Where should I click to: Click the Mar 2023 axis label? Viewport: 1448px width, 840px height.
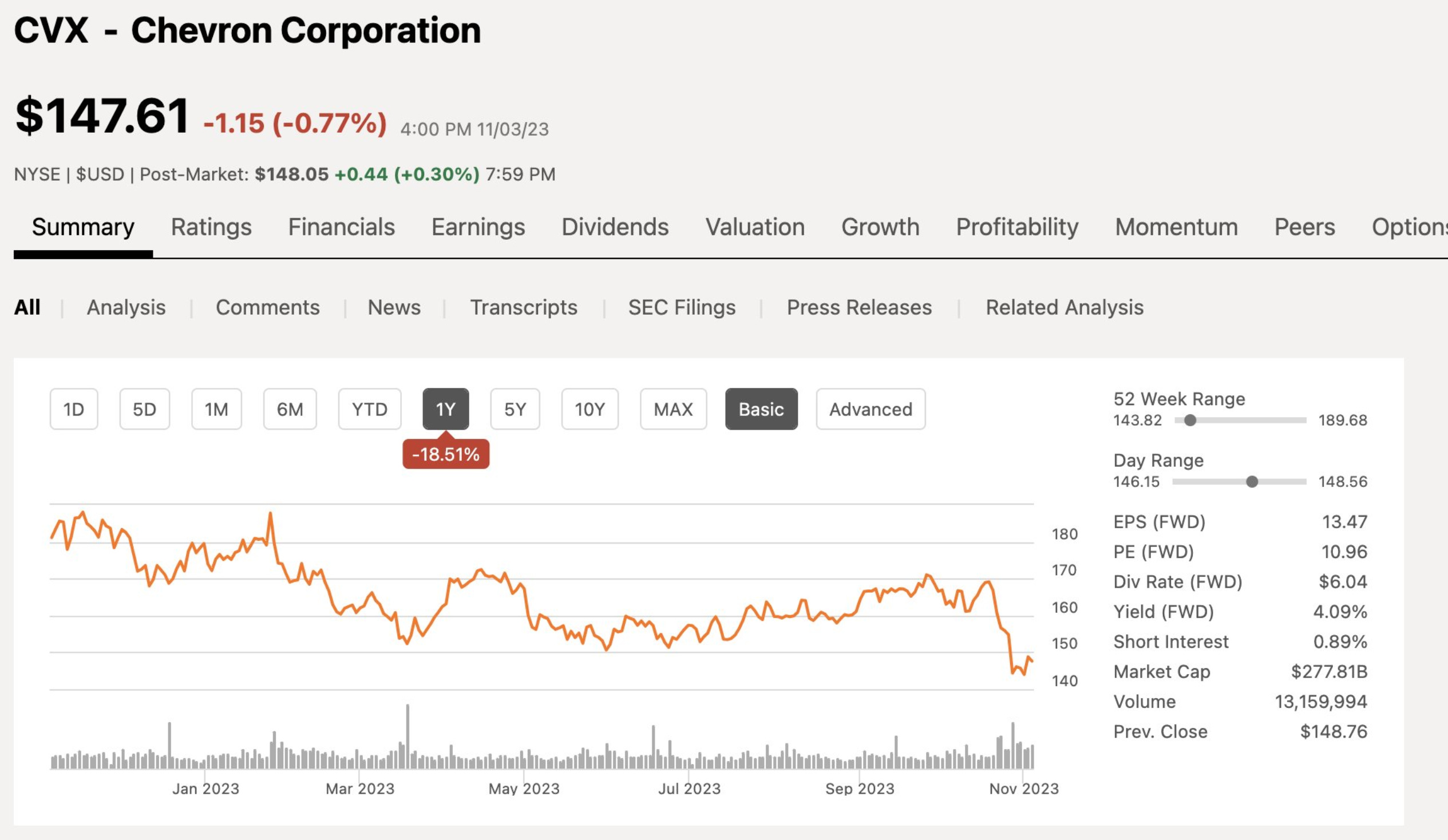(360, 789)
